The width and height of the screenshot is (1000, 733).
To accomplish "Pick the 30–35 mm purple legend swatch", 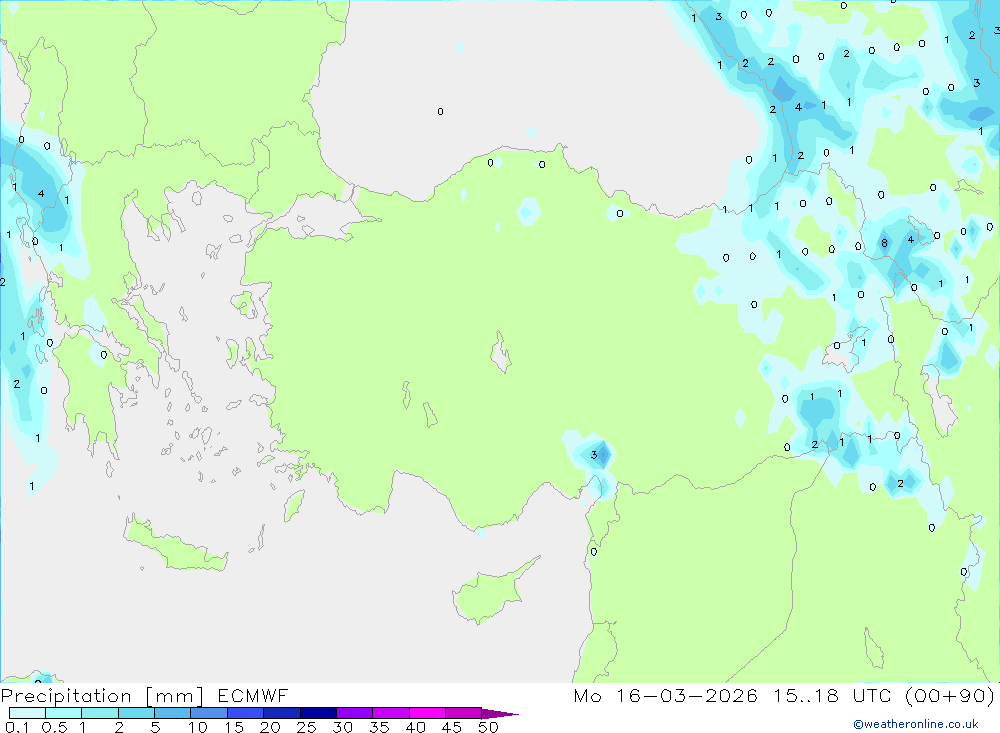I will pyautogui.click(x=354, y=713).
